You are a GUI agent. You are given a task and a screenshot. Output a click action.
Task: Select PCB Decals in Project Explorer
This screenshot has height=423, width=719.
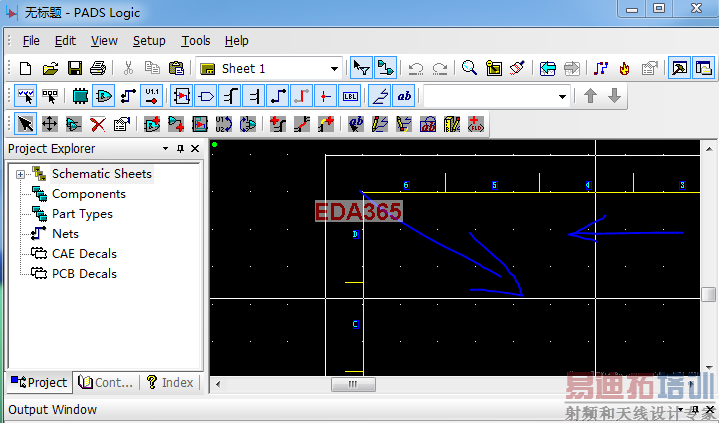click(x=84, y=274)
